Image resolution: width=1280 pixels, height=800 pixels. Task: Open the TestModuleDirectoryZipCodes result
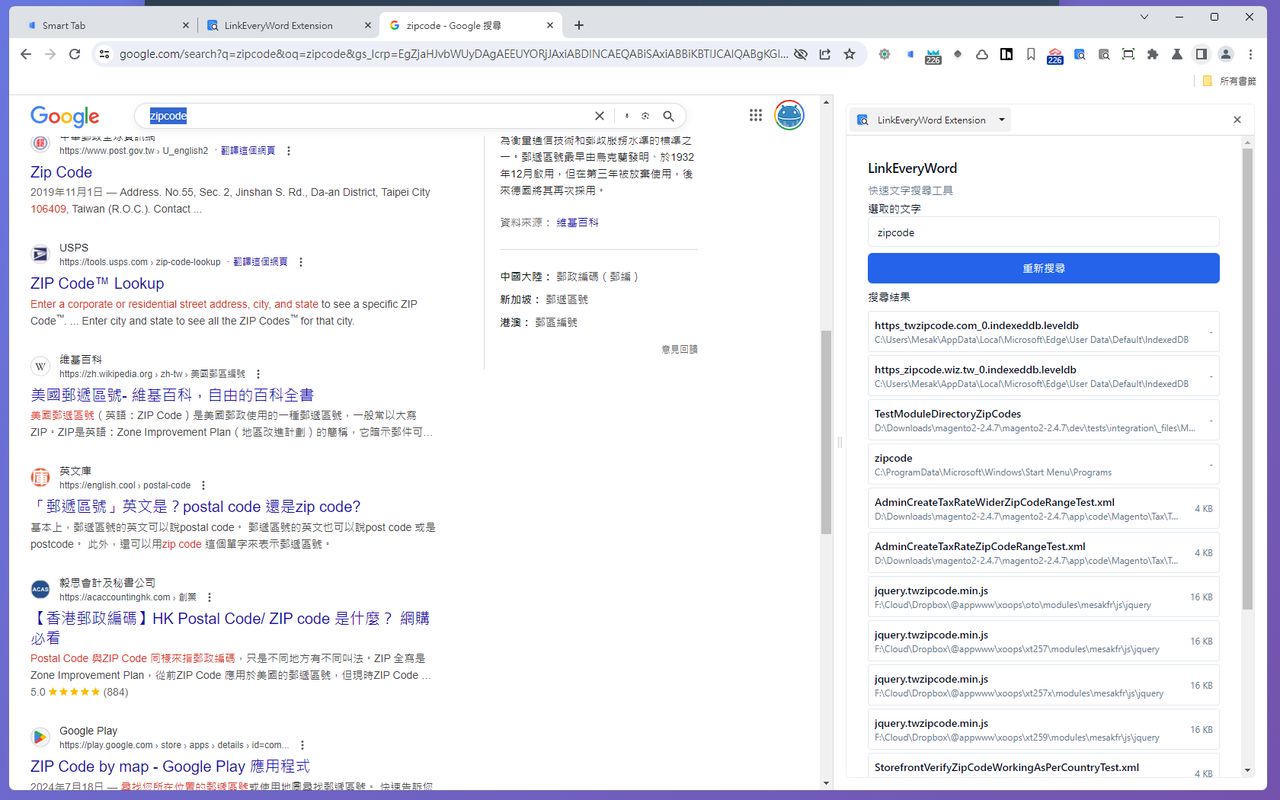1043,420
